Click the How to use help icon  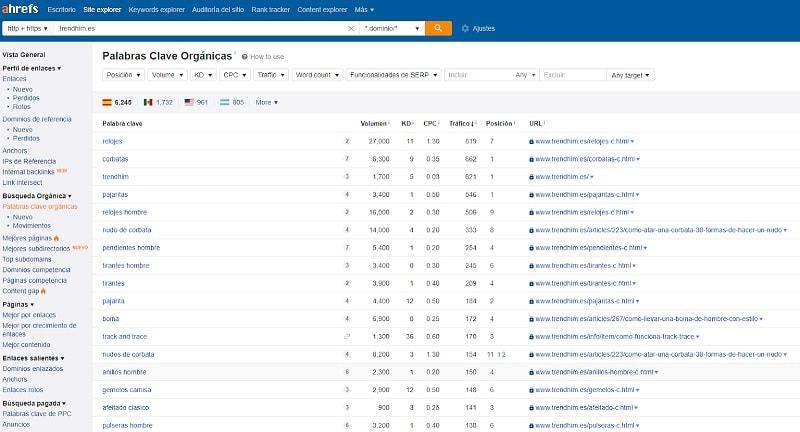click(x=245, y=57)
